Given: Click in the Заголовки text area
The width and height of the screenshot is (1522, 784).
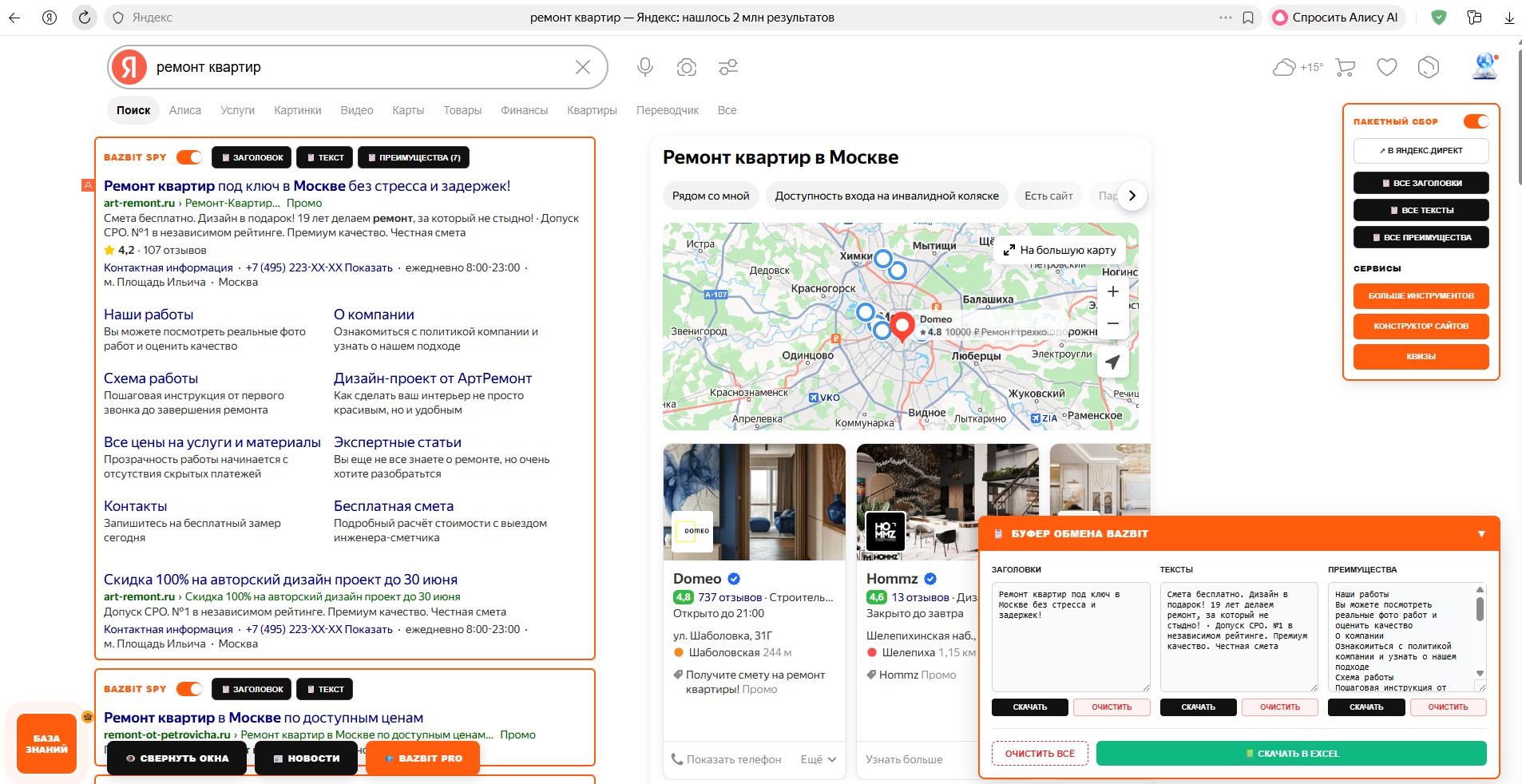Looking at the screenshot, I should (x=1071, y=637).
